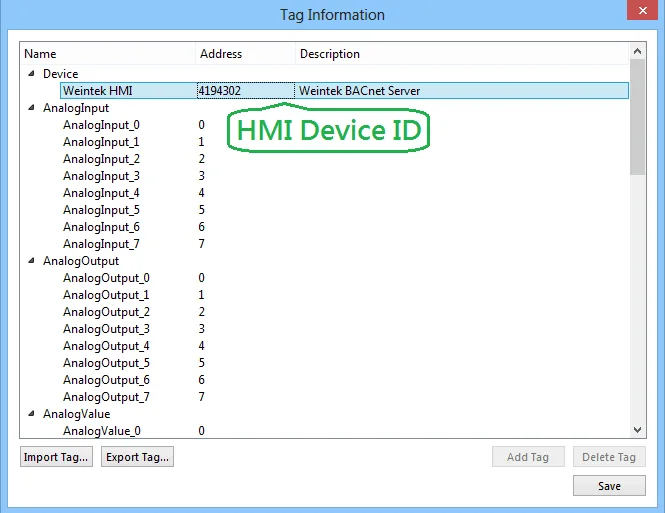Sort by the Address column header
665x513 pixels.
tap(245, 54)
